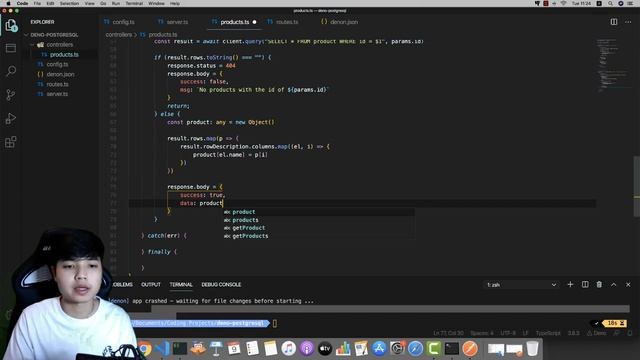Open App Store from the Dock

[x=379, y=349]
